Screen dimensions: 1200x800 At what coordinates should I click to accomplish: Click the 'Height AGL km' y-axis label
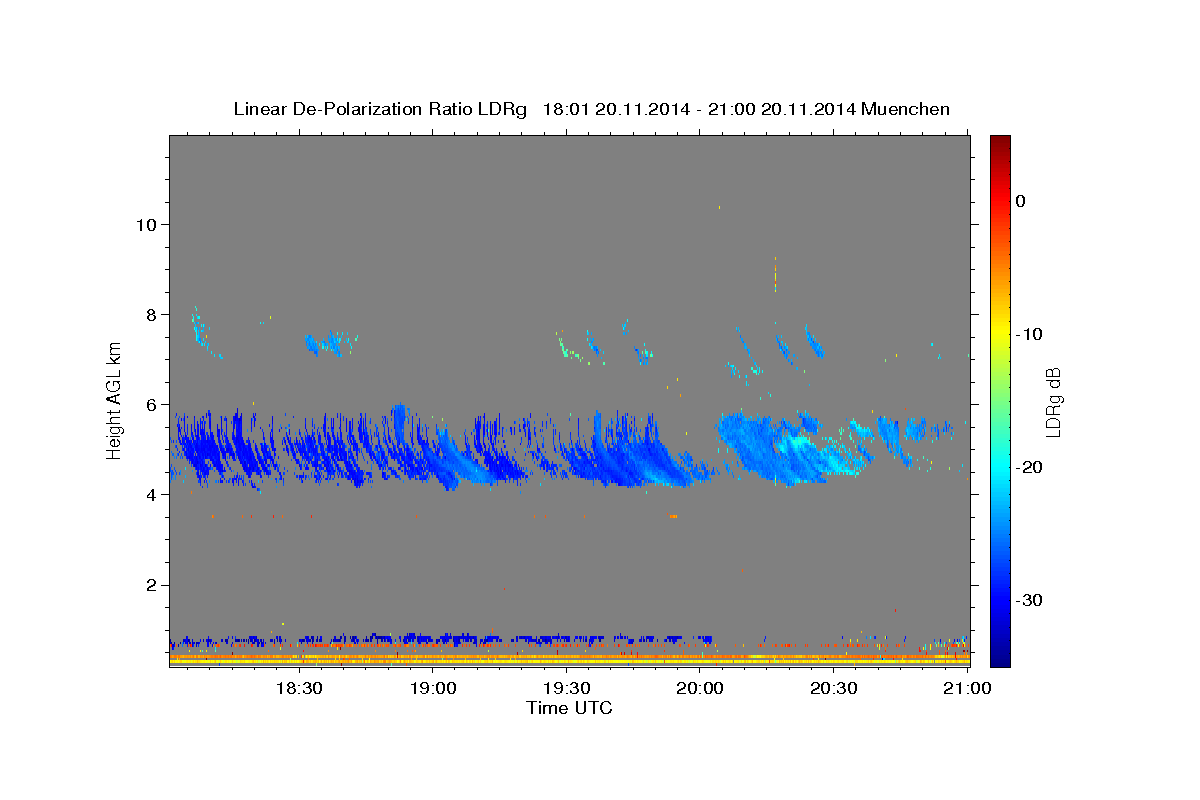[114, 400]
